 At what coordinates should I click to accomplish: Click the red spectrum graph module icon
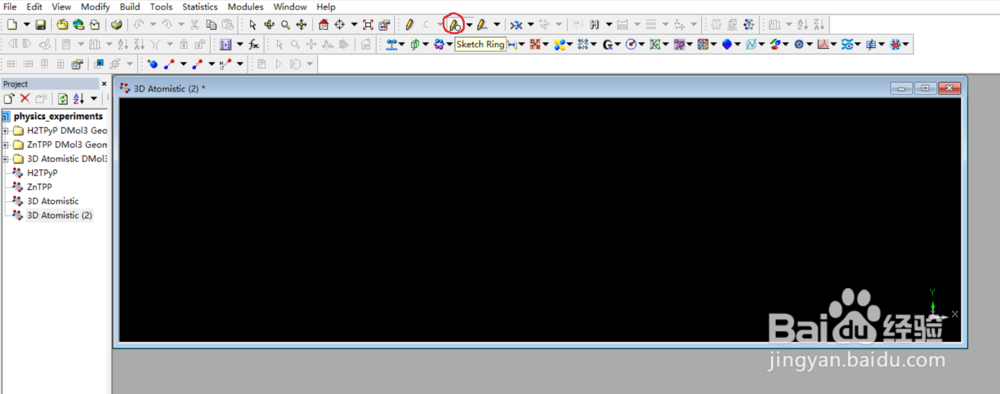[823, 44]
